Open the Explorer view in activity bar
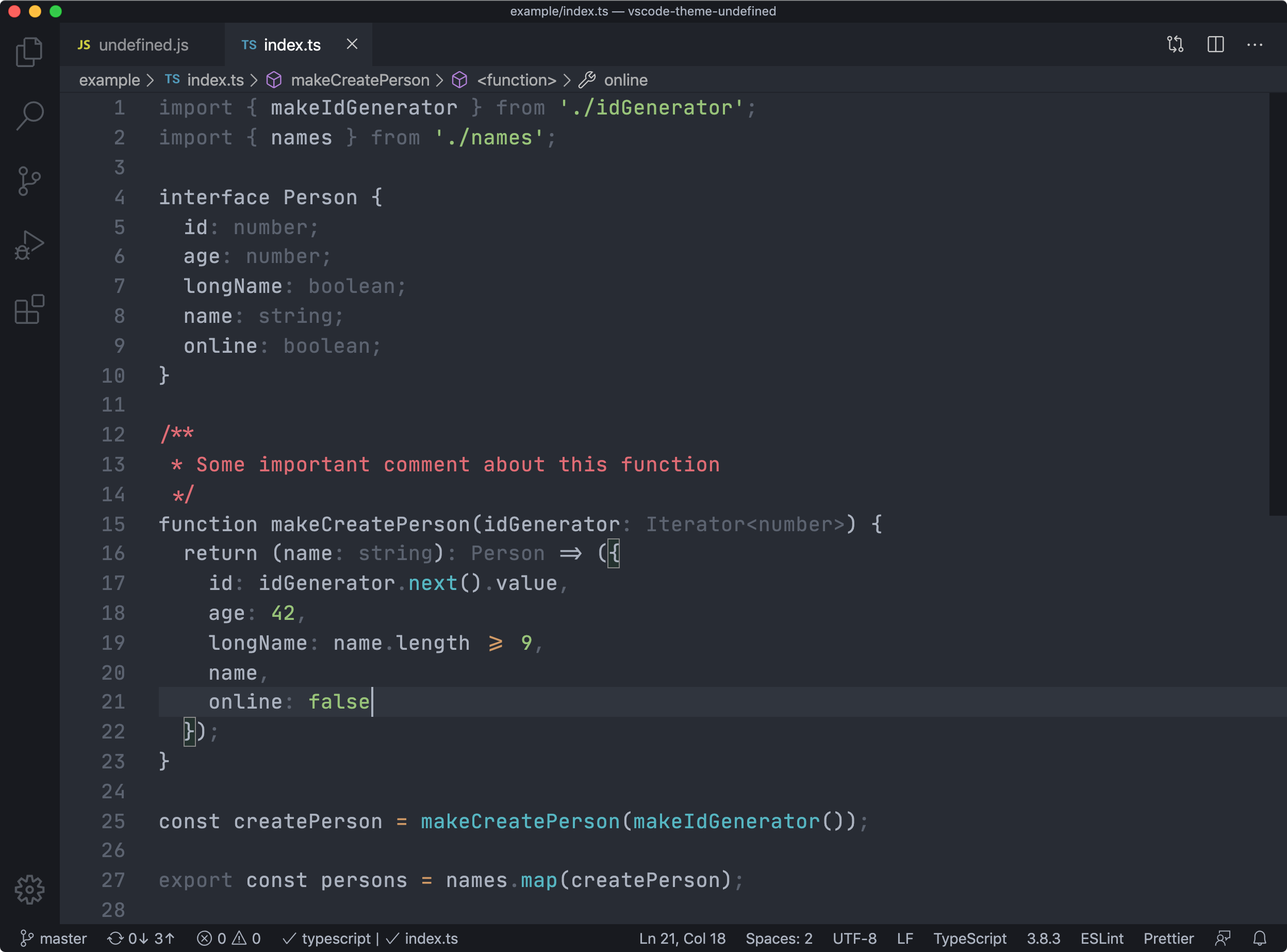The width and height of the screenshot is (1287, 952). 29,52
